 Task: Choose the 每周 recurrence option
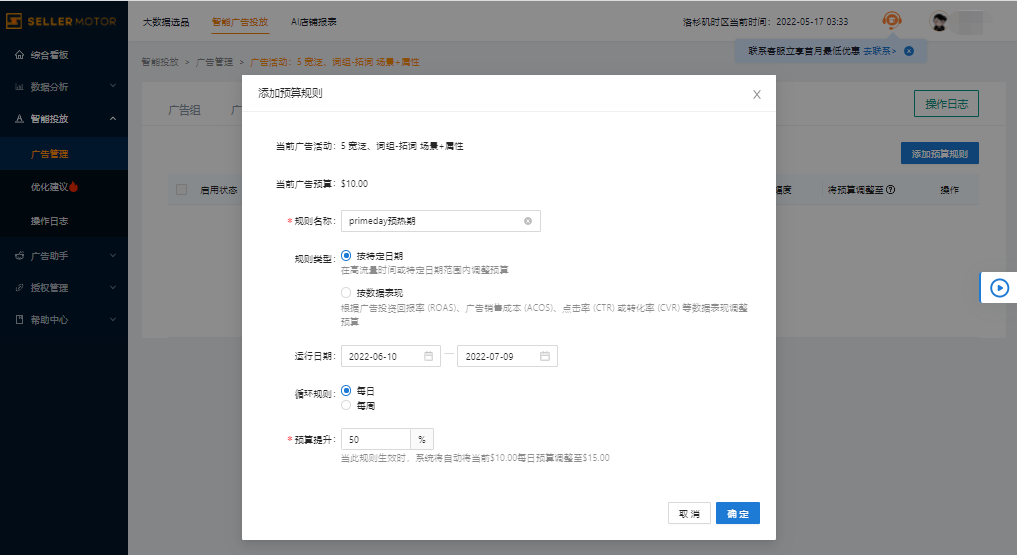[x=346, y=405]
